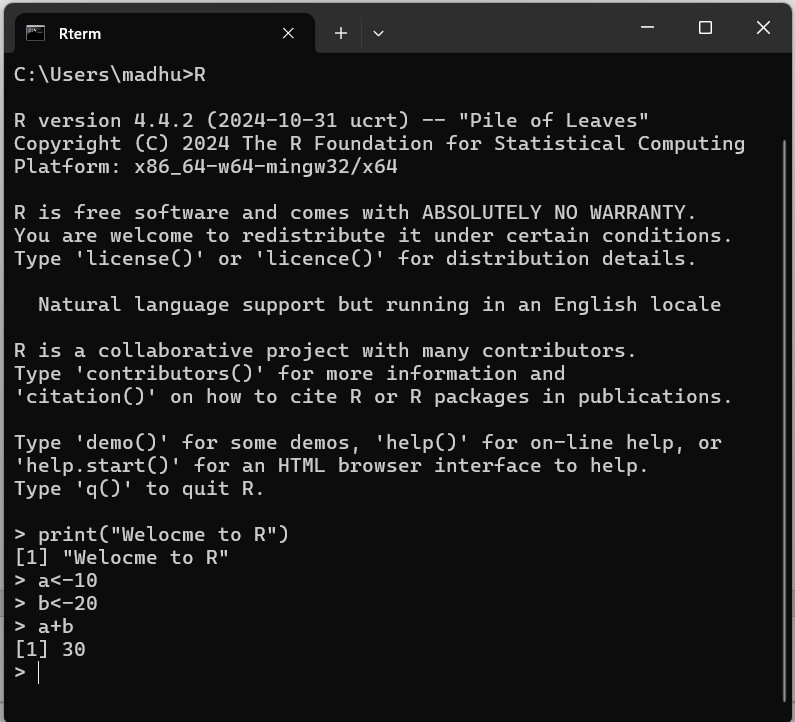This screenshot has width=795, height=722.
Task: Click the empty title bar area
Action: coord(500,30)
